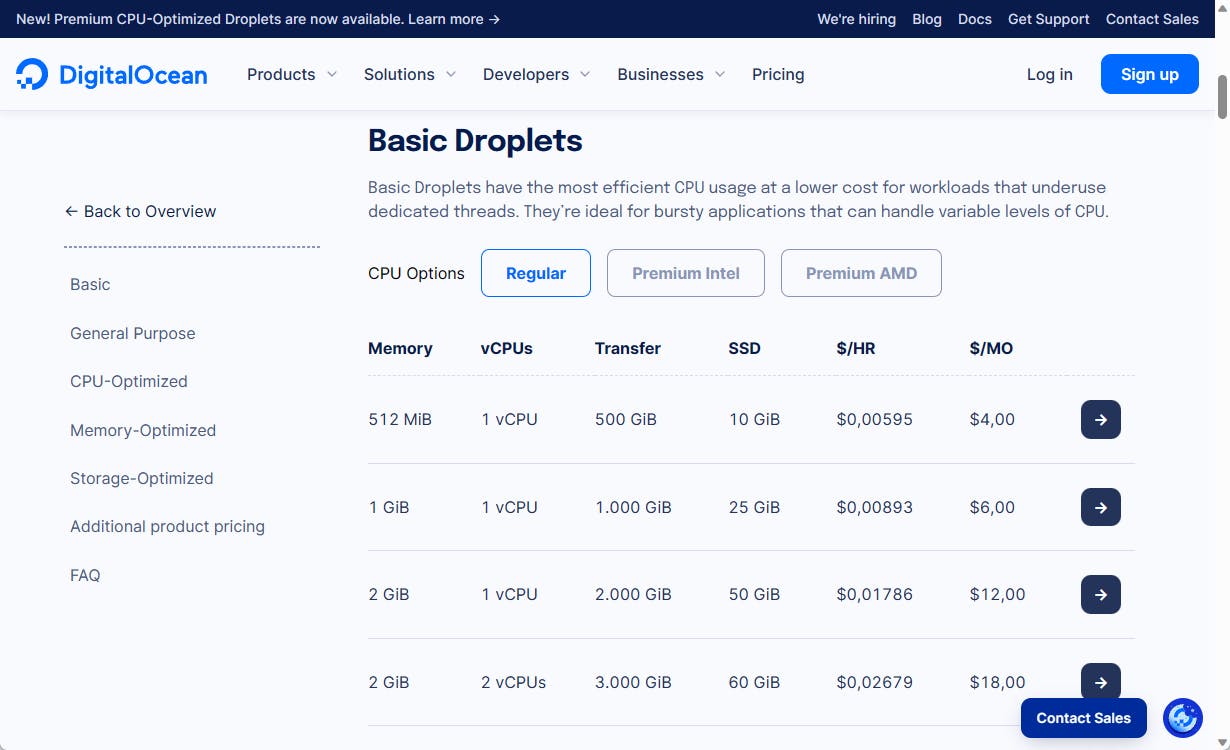Open the Solutions navigation item
Viewport: 1230px width, 750px height.
(399, 74)
